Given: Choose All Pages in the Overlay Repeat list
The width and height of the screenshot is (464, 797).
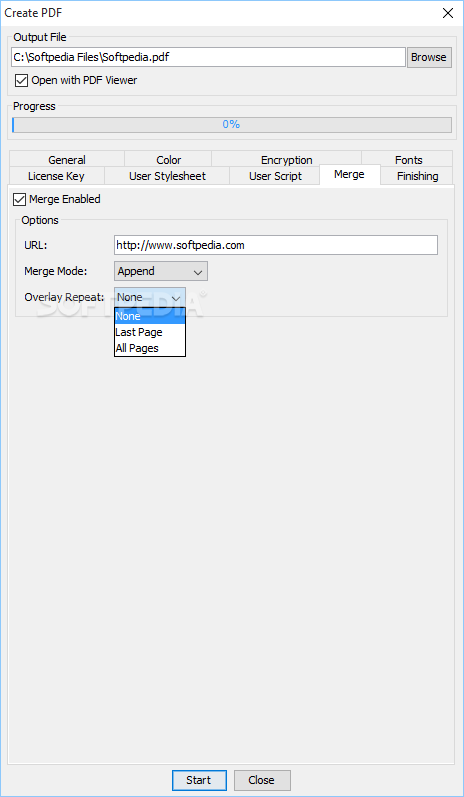Looking at the screenshot, I should click(150, 348).
